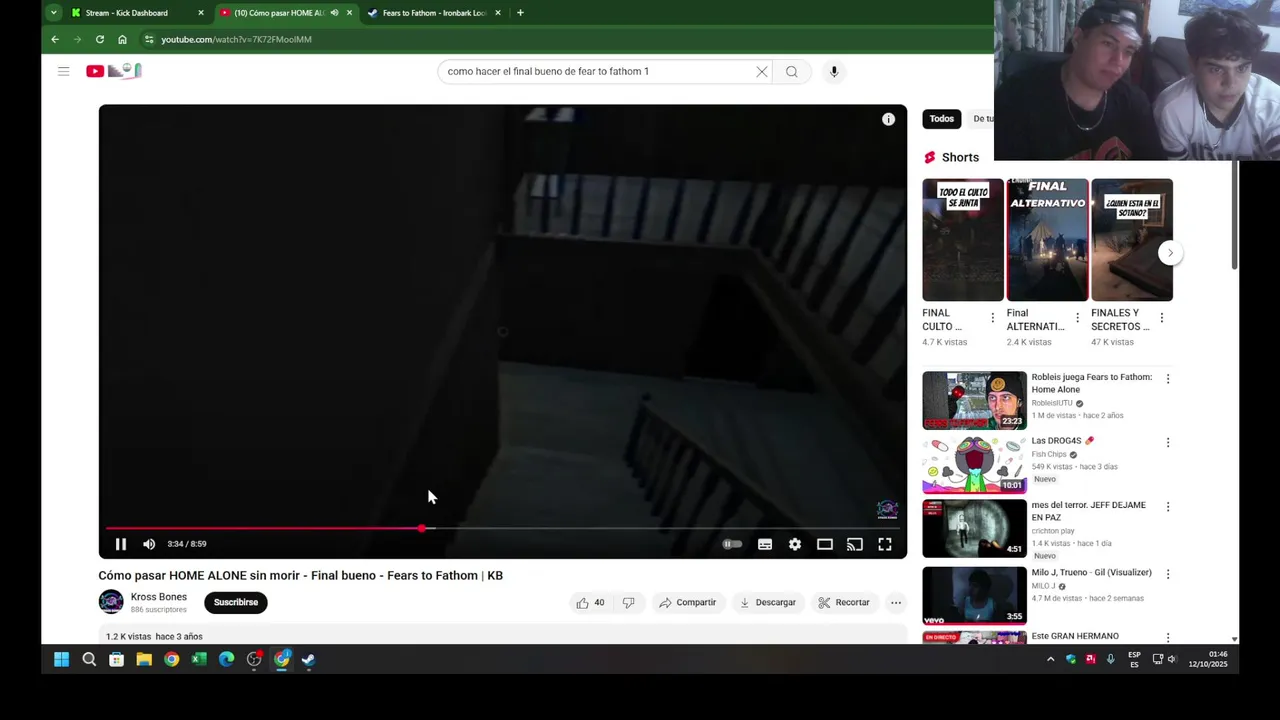
Task: Go back in browser history
Action: (x=55, y=39)
